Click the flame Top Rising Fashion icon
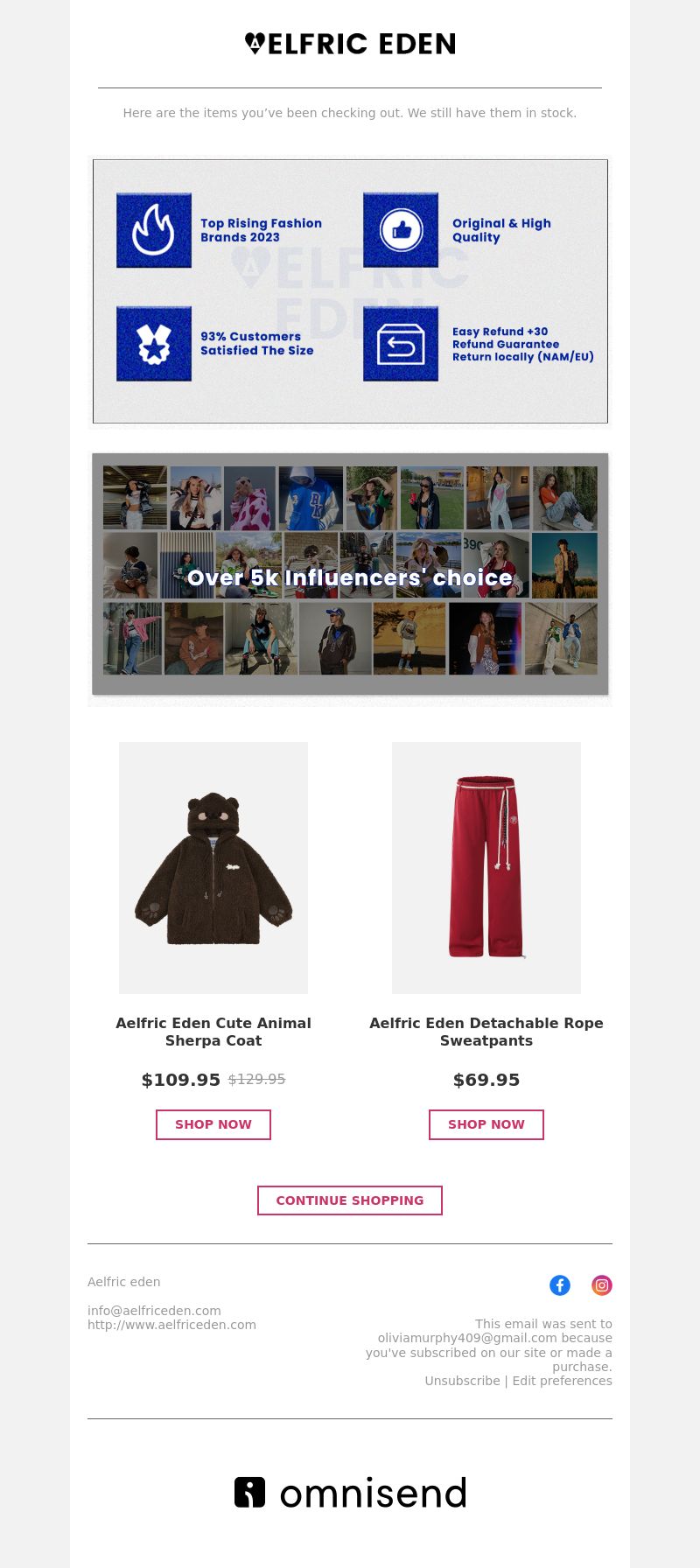The width and height of the screenshot is (700, 1568). 154,230
